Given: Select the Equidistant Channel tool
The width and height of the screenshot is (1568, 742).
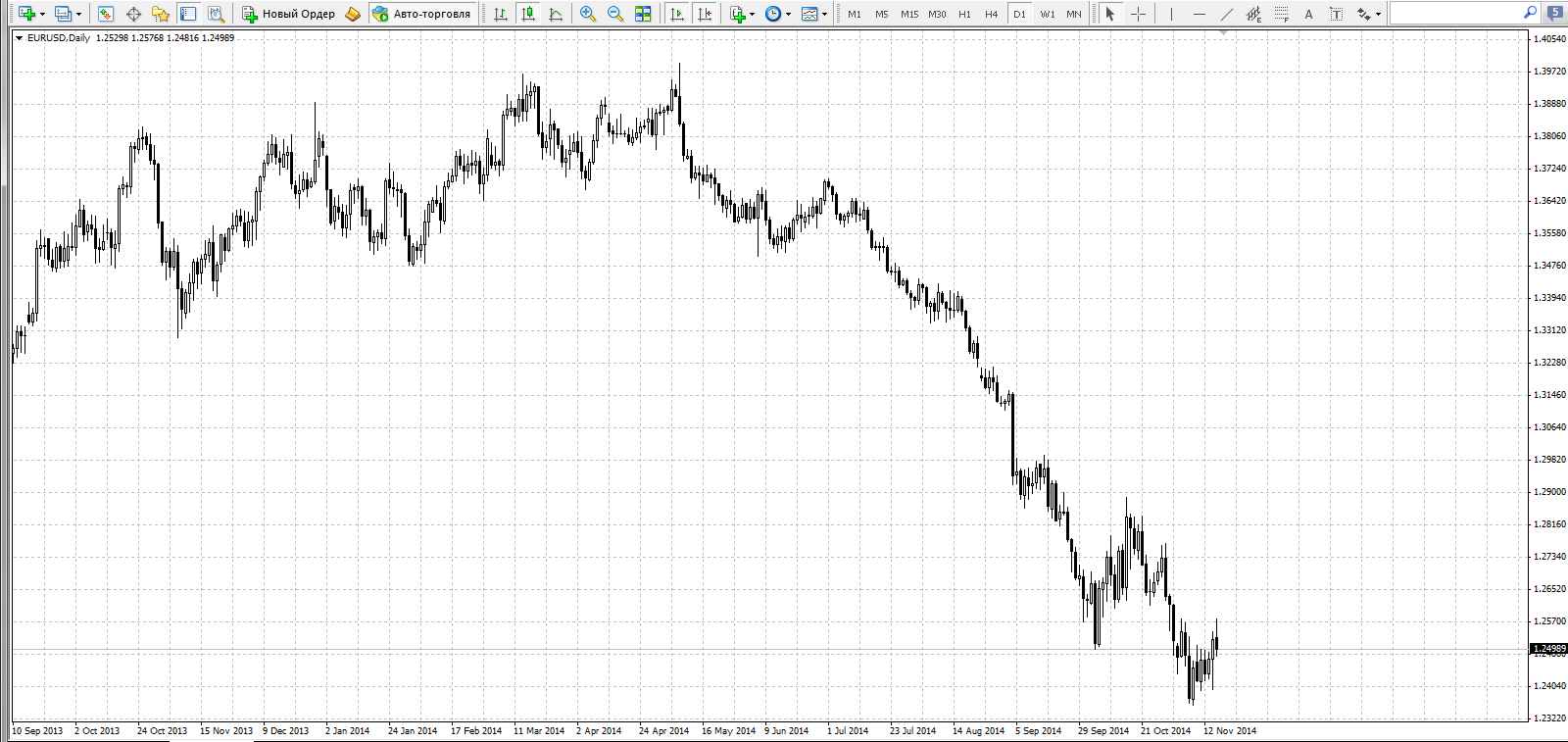Looking at the screenshot, I should click(1253, 14).
